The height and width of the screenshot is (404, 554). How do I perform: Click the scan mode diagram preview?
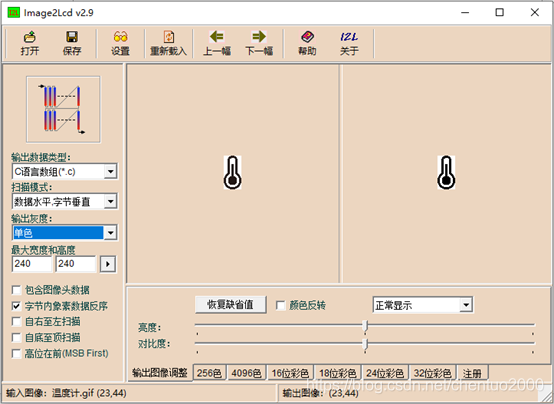(x=63, y=110)
